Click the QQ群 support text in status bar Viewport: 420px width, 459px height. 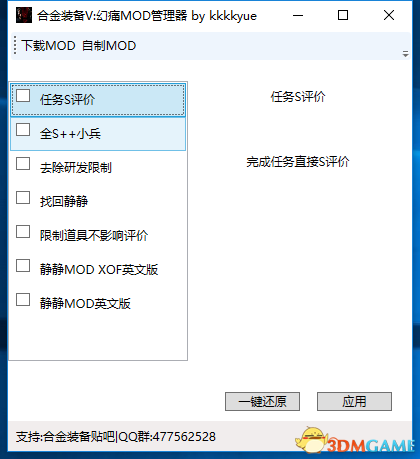167,437
